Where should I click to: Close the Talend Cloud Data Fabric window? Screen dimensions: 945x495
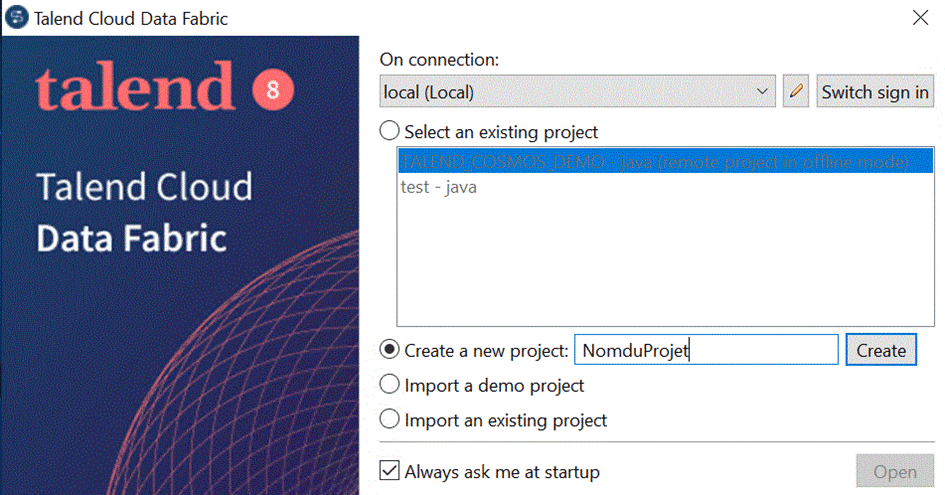[x=920, y=17]
